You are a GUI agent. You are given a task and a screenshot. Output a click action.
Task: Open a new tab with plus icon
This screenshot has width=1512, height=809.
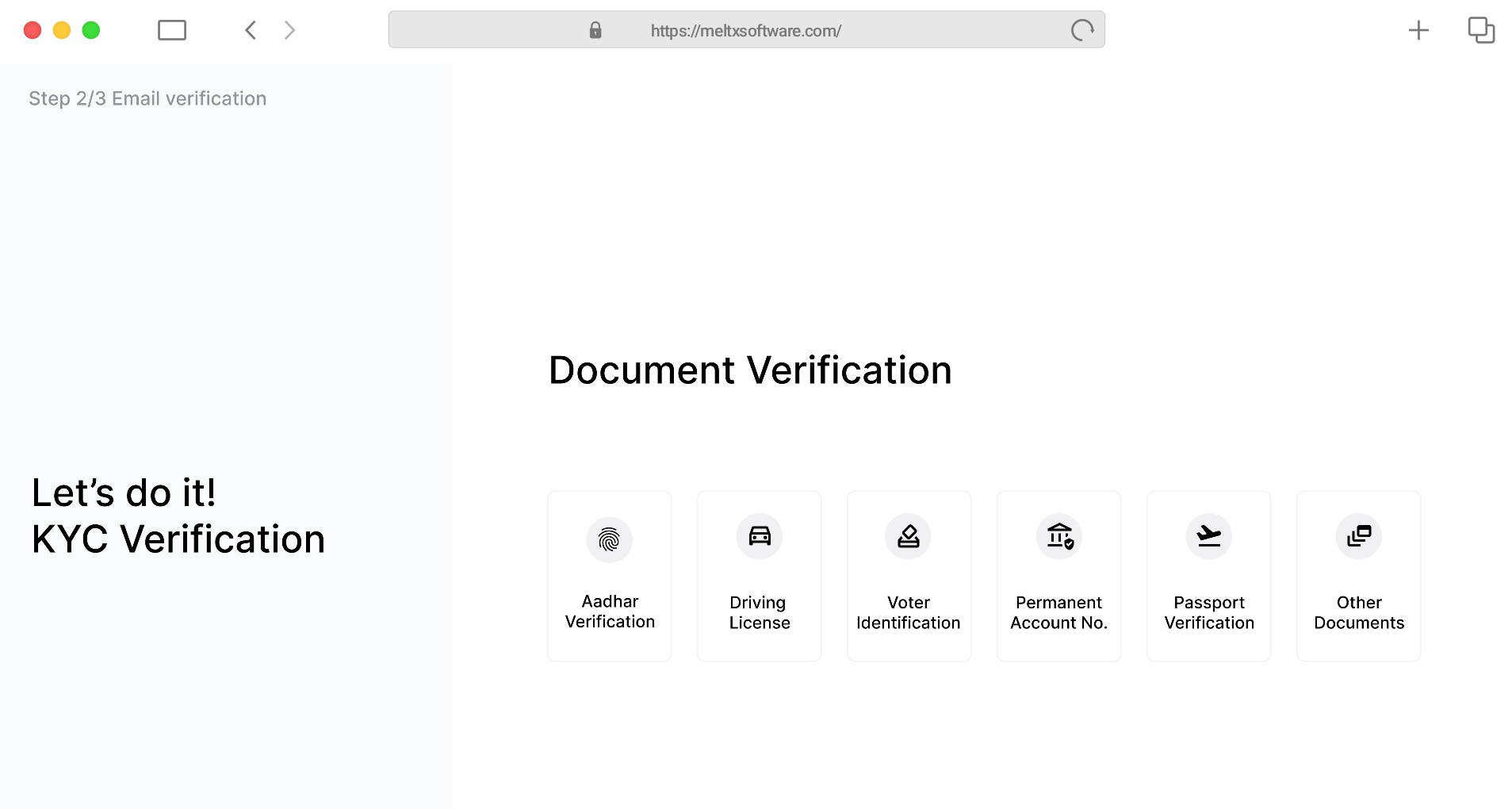tap(1418, 30)
